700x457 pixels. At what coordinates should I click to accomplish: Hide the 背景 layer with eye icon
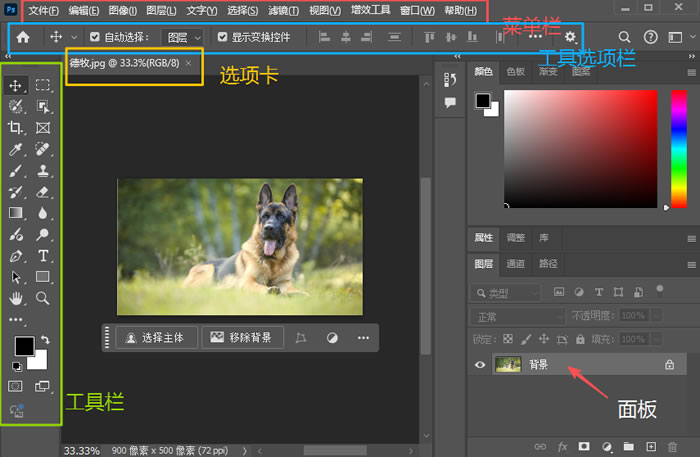[480, 365]
